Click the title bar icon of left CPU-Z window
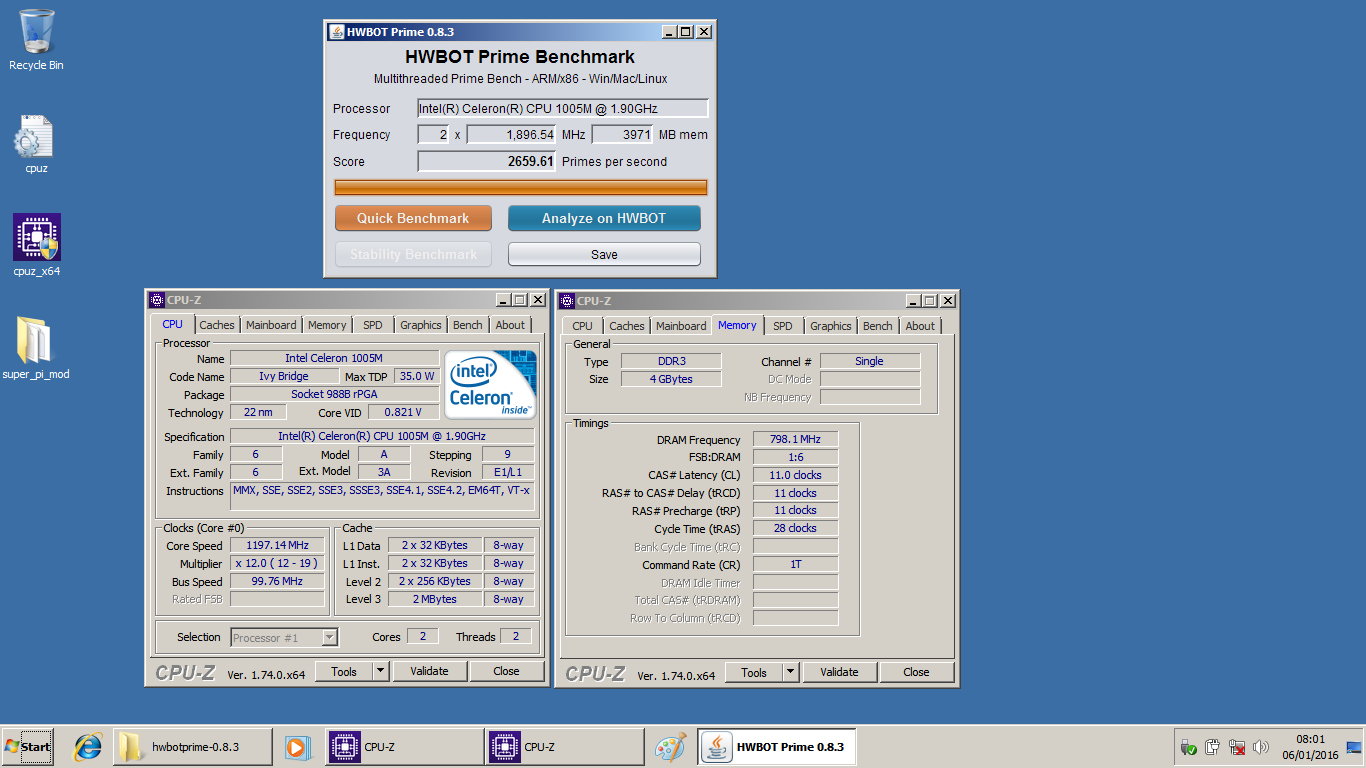Screen dimensions: 1366x768 pyautogui.click(x=156, y=300)
